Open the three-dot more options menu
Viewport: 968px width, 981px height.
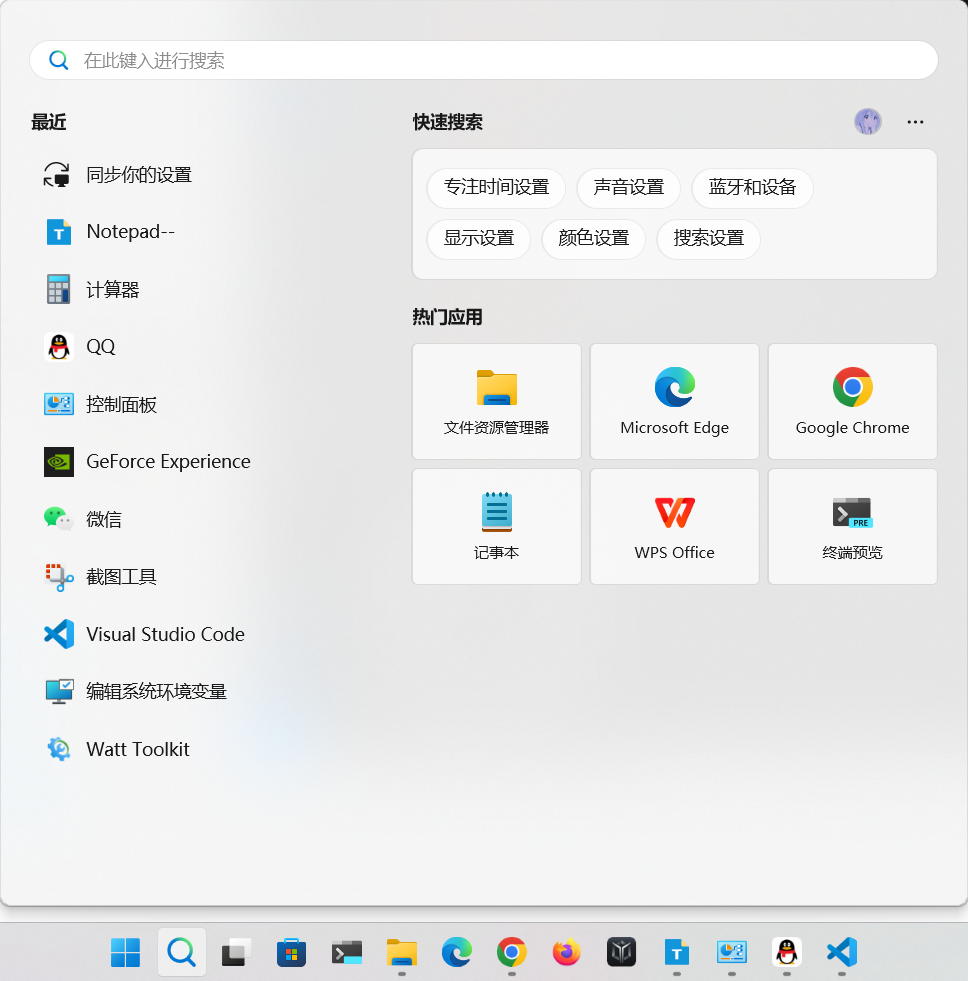click(915, 122)
